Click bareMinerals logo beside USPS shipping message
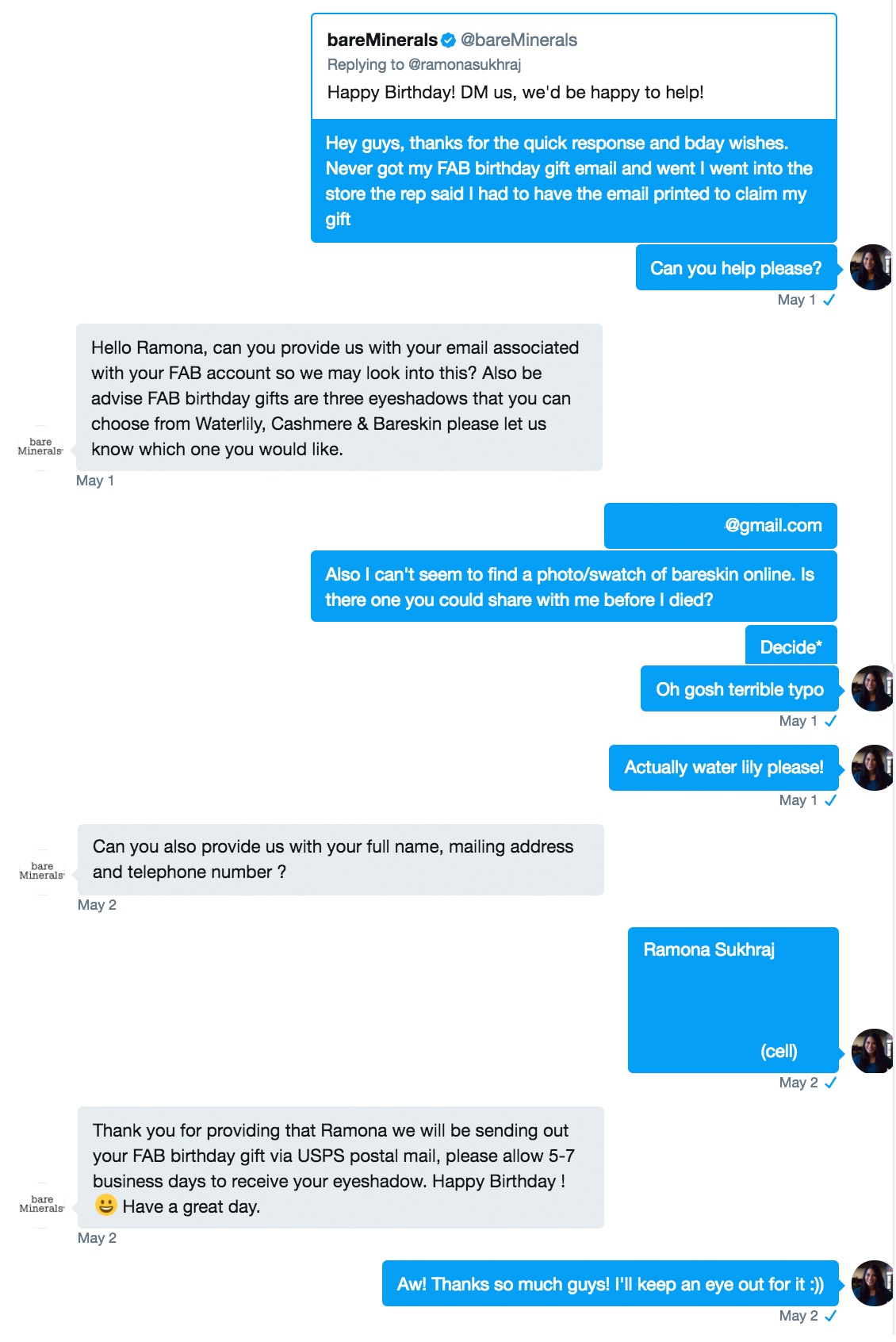The image size is (896, 1342). pos(42,1204)
